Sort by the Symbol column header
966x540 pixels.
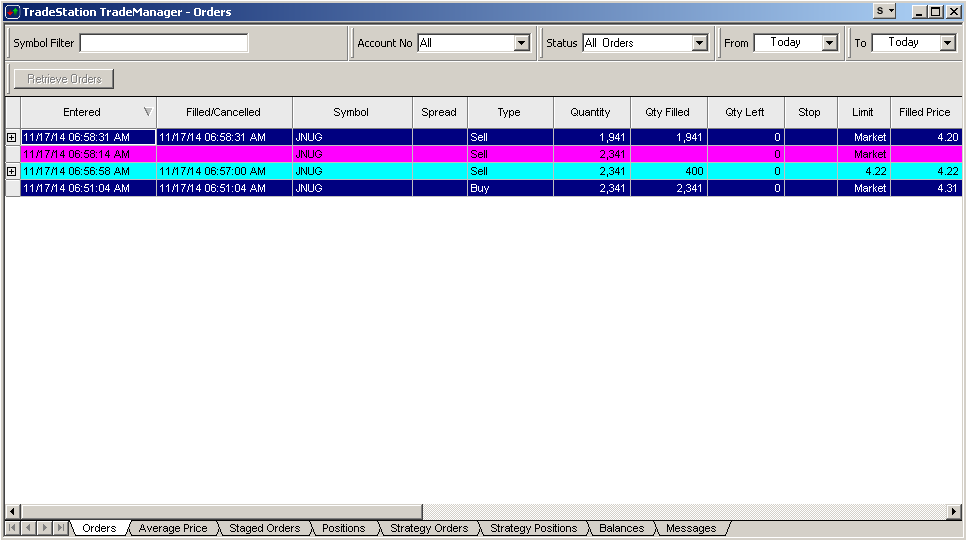point(351,112)
